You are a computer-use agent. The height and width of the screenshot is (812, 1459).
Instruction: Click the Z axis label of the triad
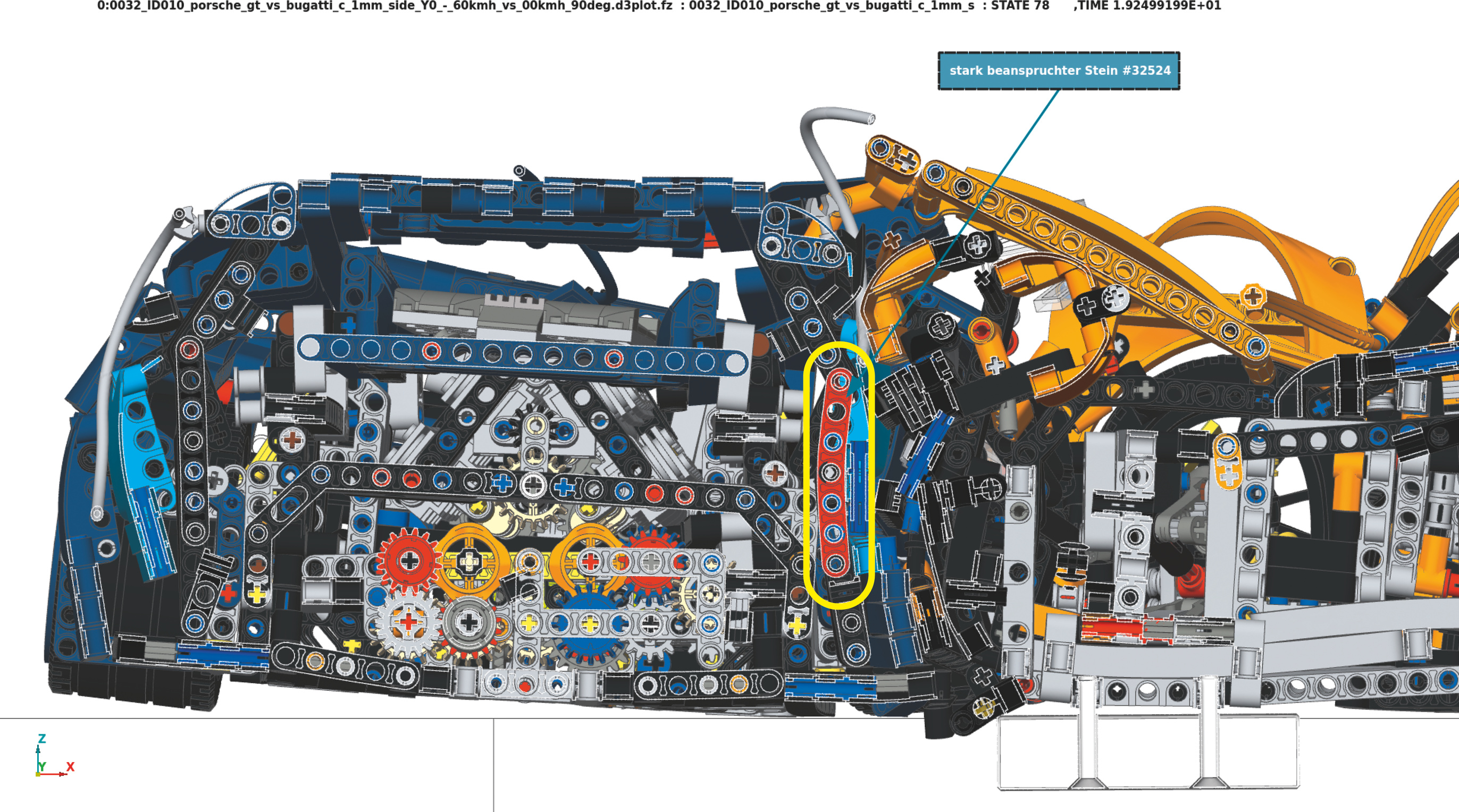coord(41,738)
